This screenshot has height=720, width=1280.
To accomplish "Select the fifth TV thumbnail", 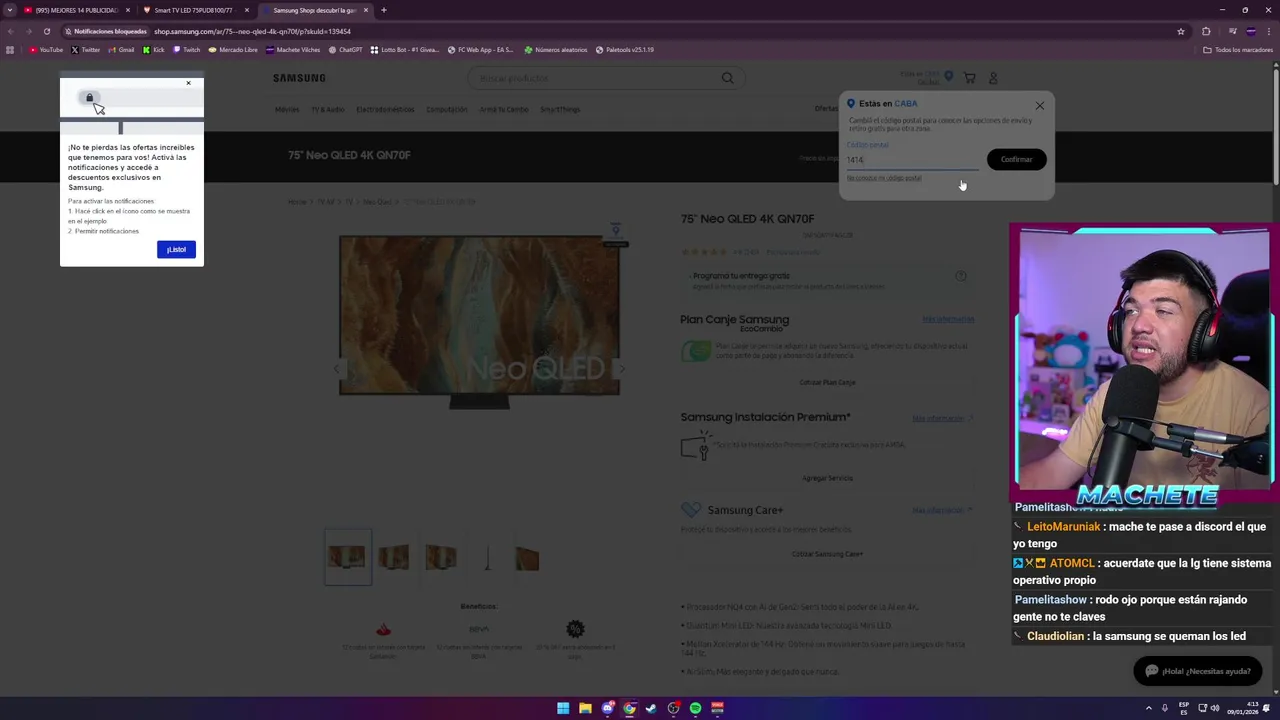I will [x=527, y=557].
